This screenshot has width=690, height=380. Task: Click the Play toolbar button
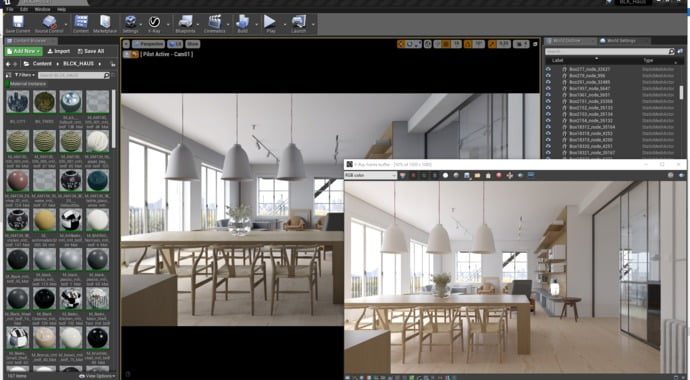pyautogui.click(x=270, y=24)
